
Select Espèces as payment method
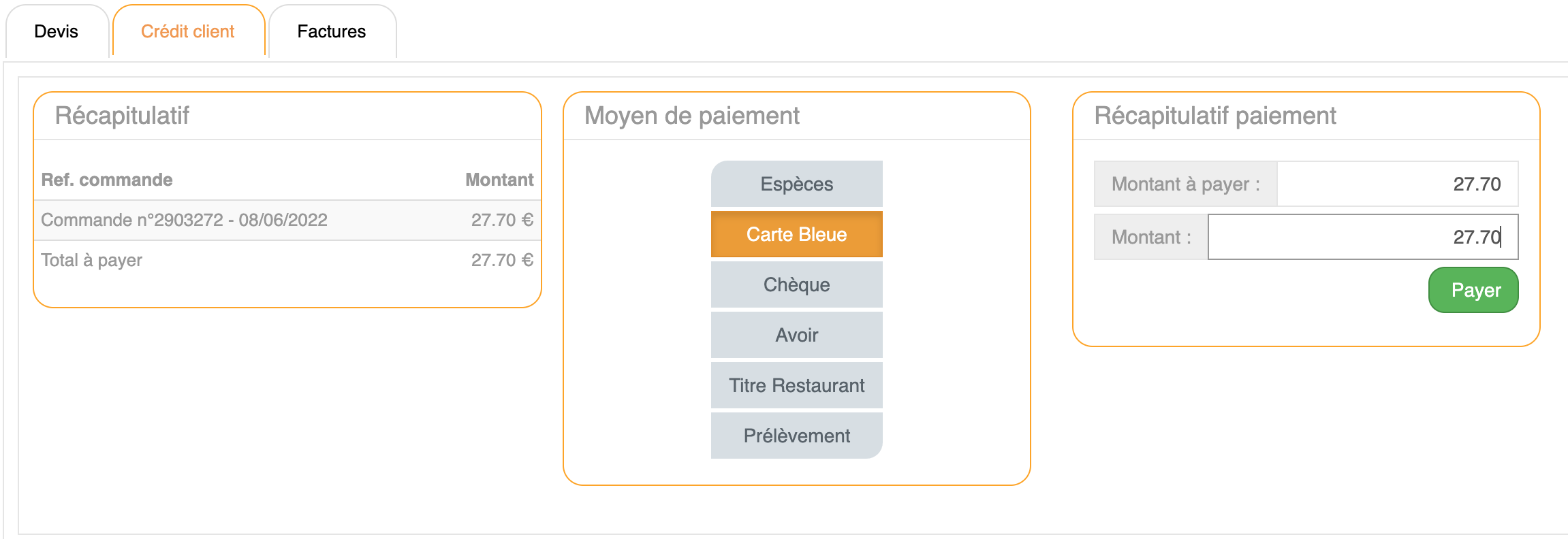coord(796,184)
